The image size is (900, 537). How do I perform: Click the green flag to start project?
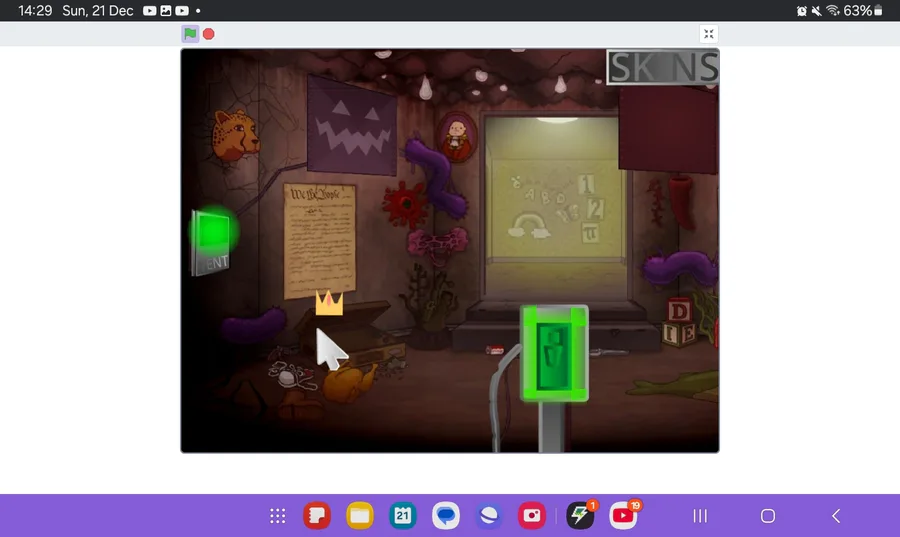[x=190, y=34]
